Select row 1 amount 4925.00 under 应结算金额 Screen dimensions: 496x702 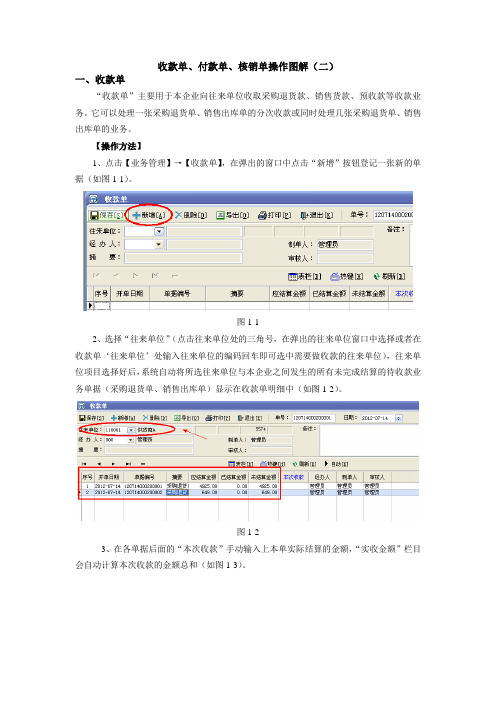204,486
